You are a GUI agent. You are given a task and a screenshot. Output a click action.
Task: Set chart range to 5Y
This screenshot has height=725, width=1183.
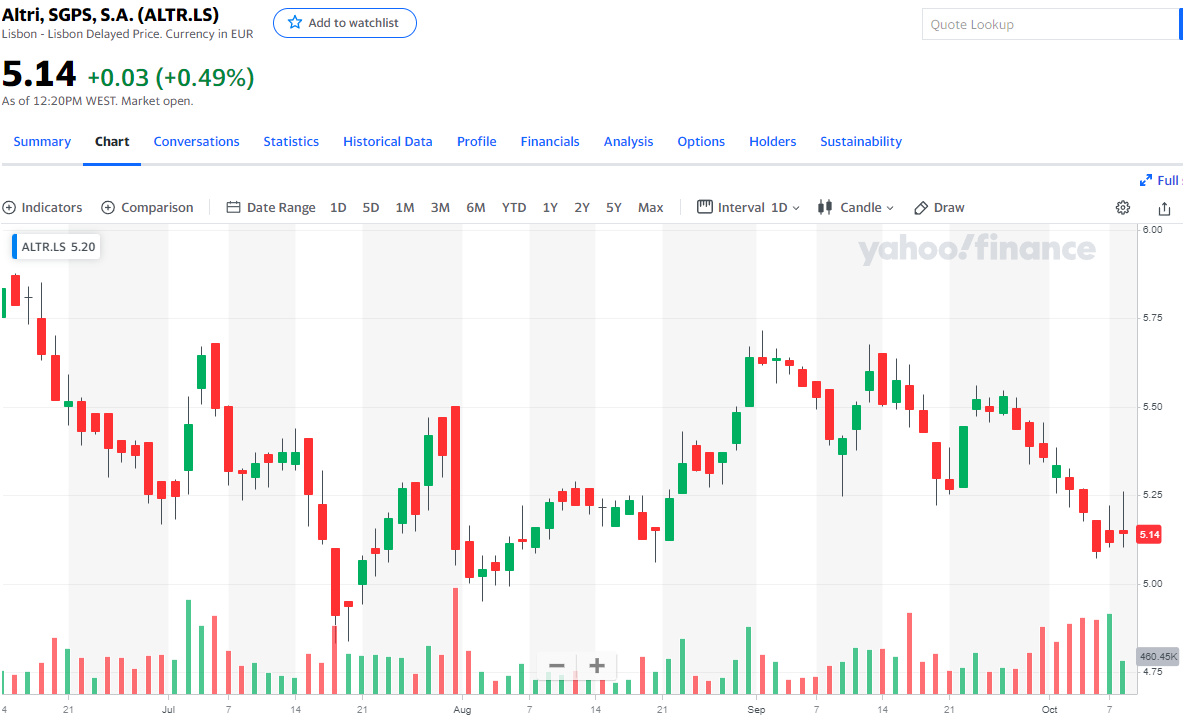coord(614,208)
